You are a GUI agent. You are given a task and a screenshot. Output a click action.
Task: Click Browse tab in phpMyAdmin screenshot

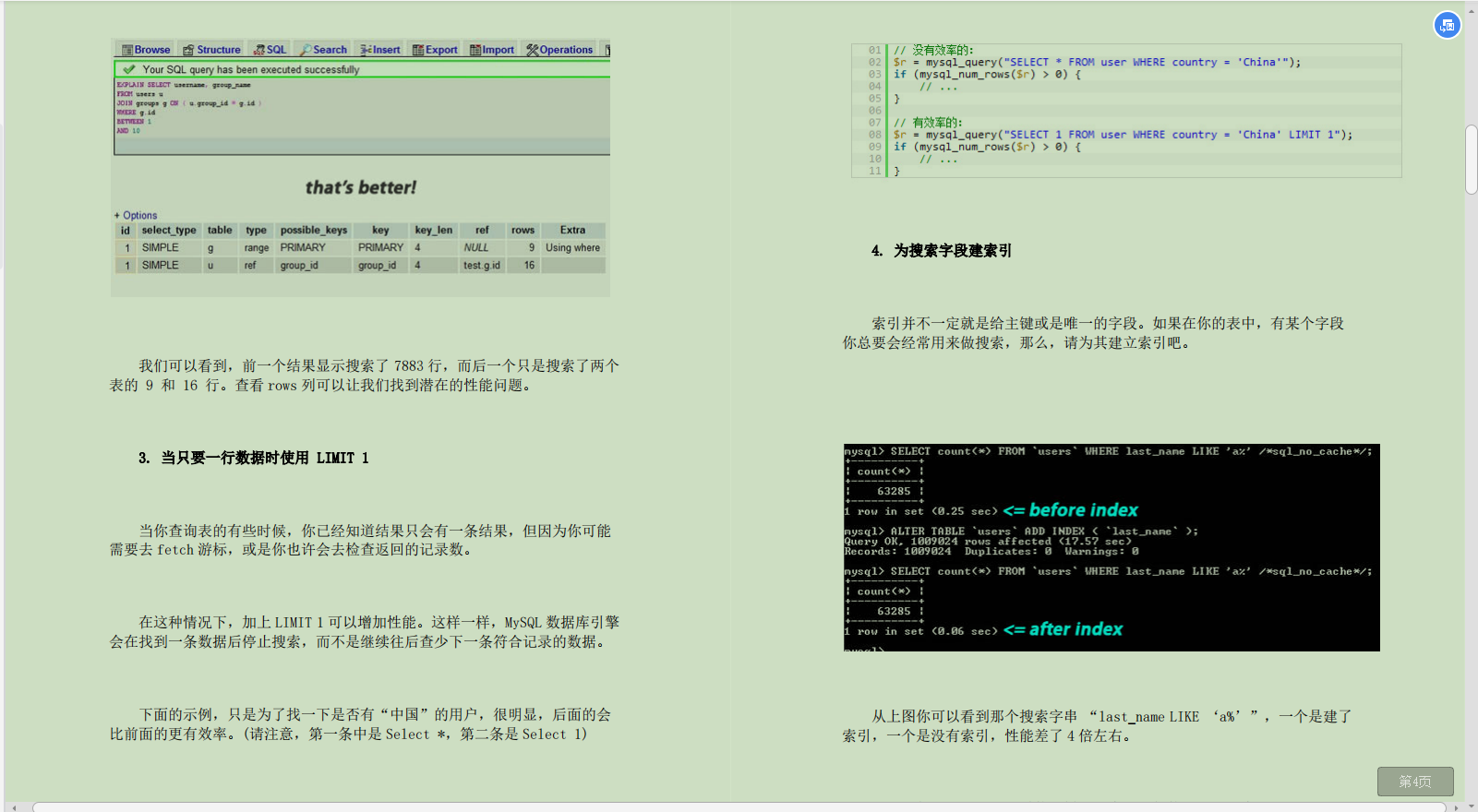[146, 50]
